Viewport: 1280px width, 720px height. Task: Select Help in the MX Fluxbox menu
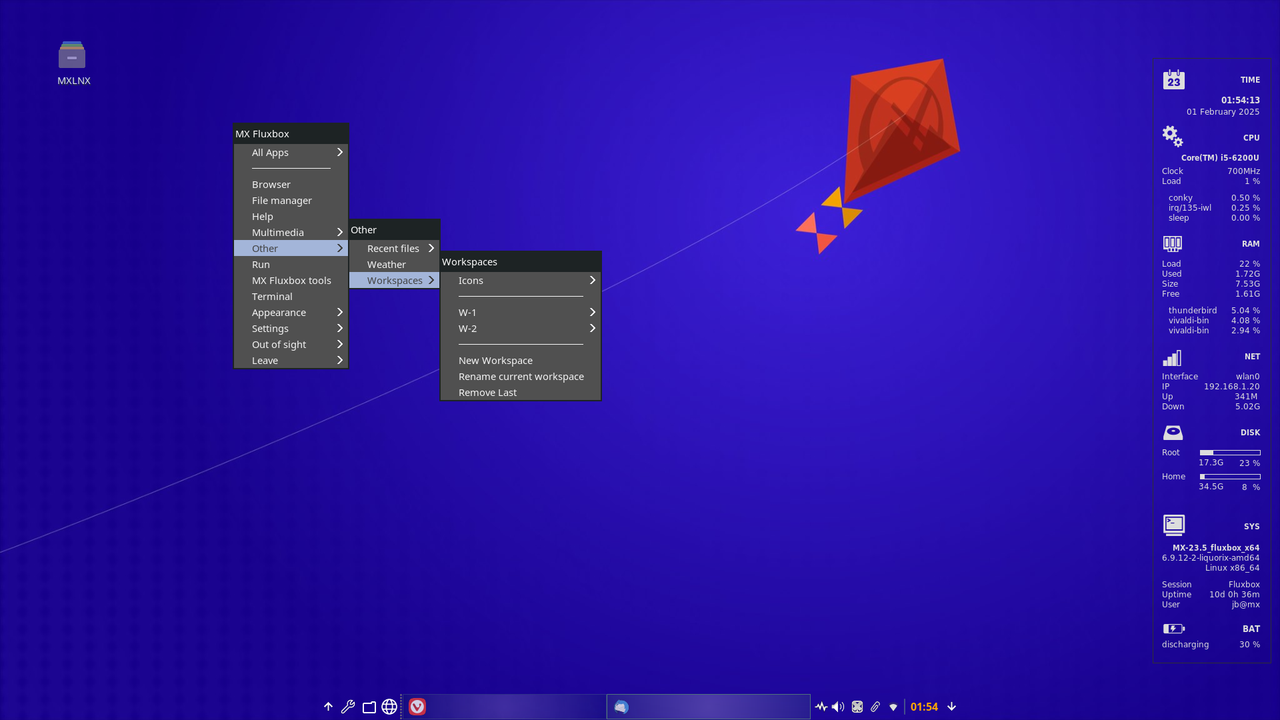[291, 216]
